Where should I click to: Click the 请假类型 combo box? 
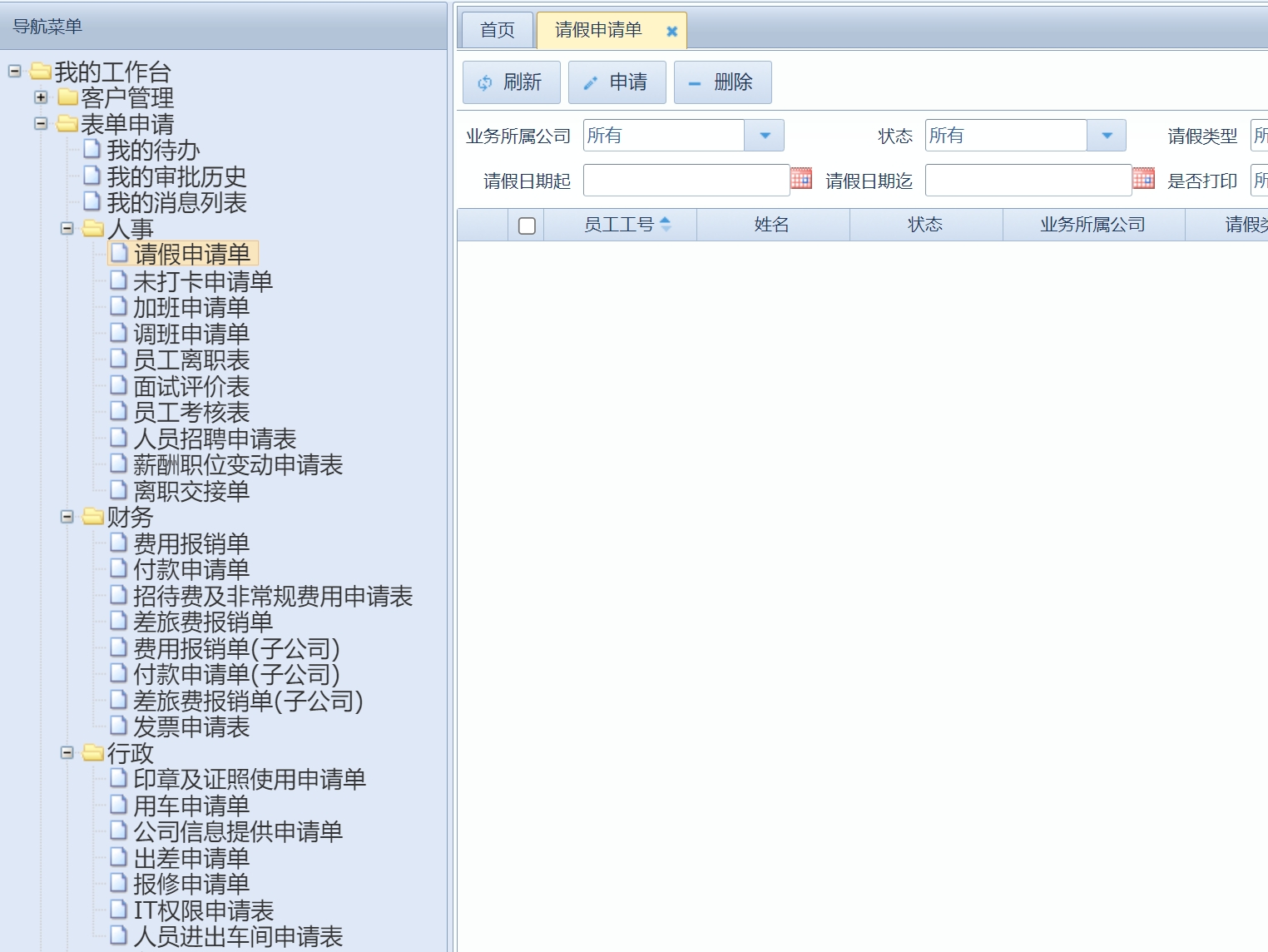pyautogui.click(x=1260, y=136)
